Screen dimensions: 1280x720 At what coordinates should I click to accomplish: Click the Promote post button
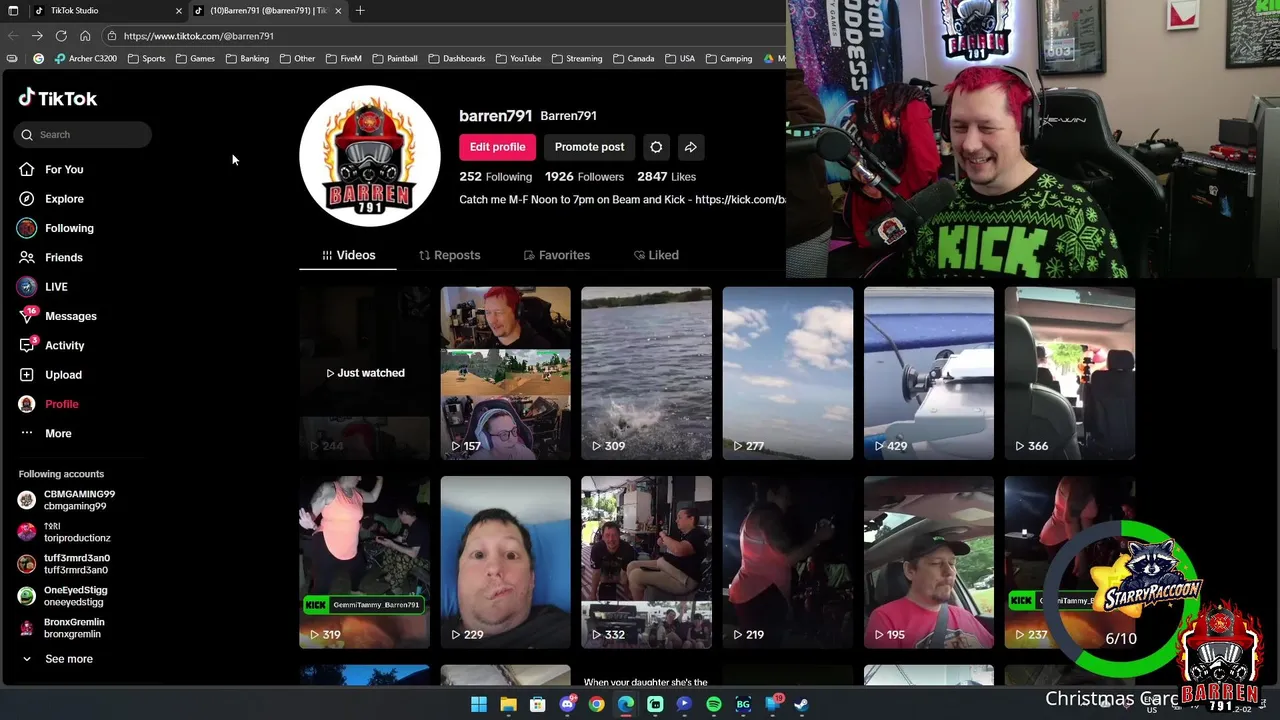[x=589, y=147]
